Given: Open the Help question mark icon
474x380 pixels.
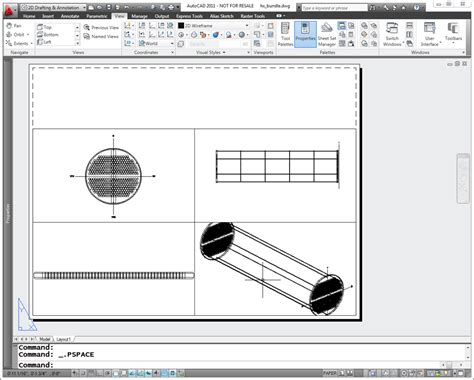Looking at the screenshot, I should (x=417, y=7).
